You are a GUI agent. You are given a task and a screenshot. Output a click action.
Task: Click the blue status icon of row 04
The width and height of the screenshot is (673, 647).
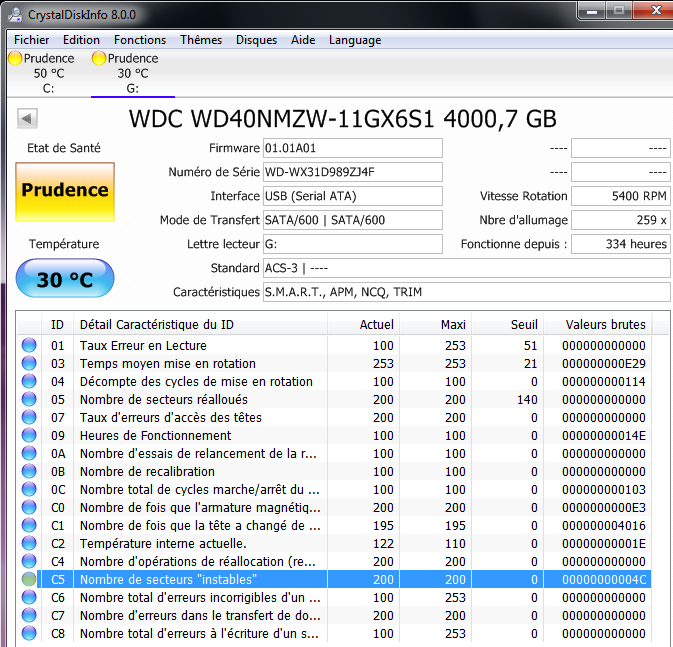(29, 381)
